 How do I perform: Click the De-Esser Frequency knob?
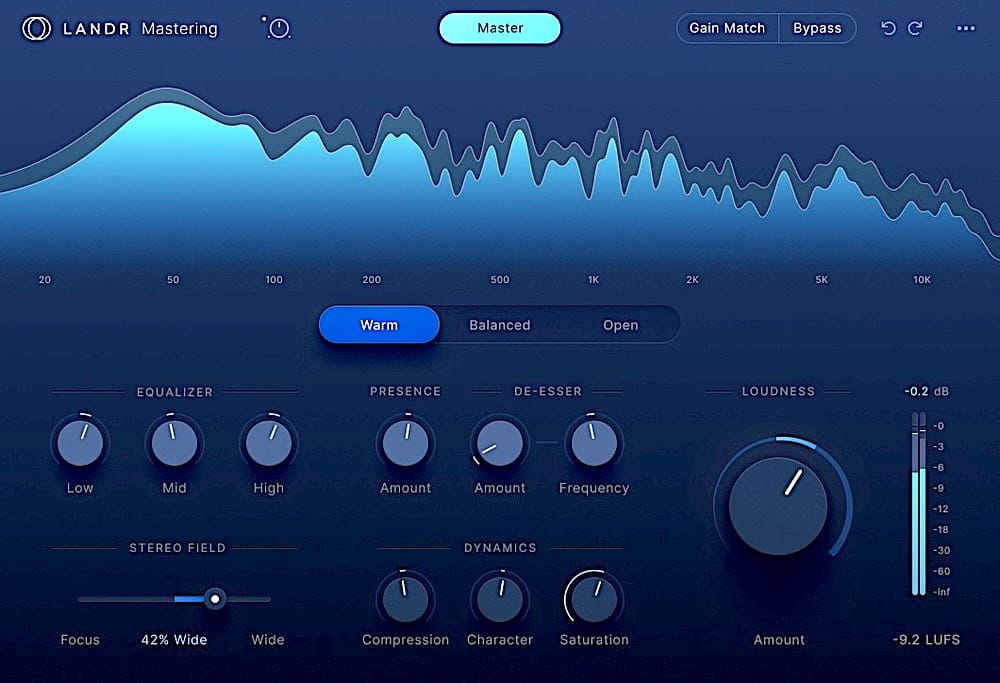click(593, 443)
